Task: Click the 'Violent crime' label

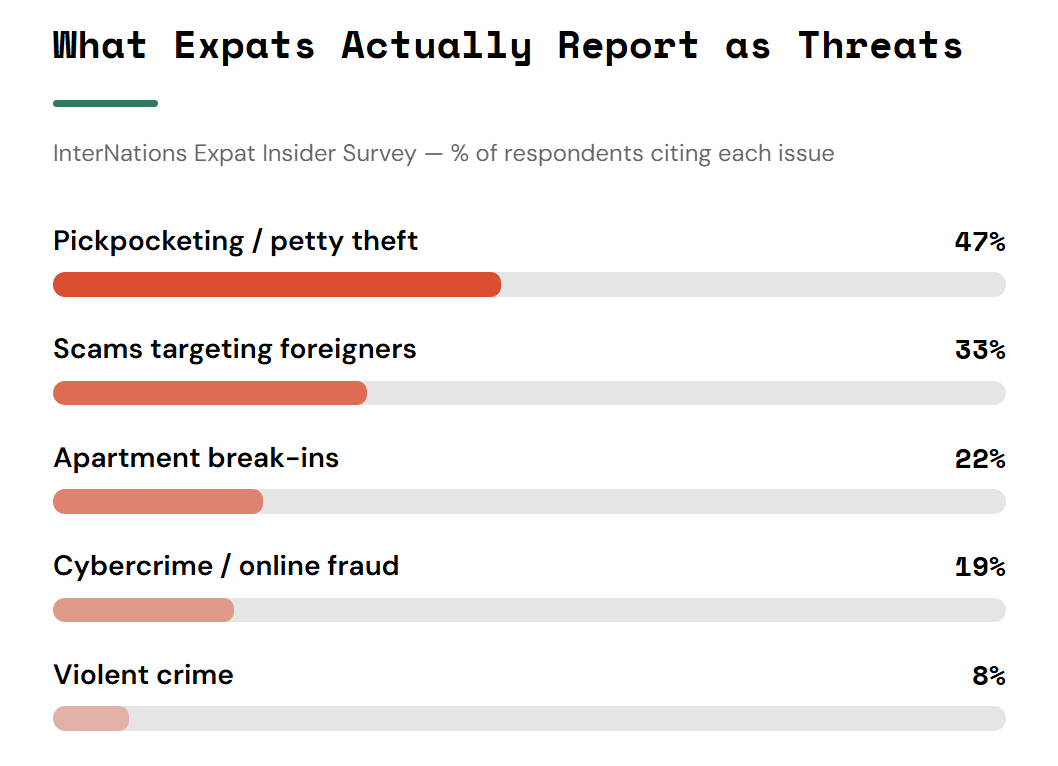Action: tap(143, 675)
